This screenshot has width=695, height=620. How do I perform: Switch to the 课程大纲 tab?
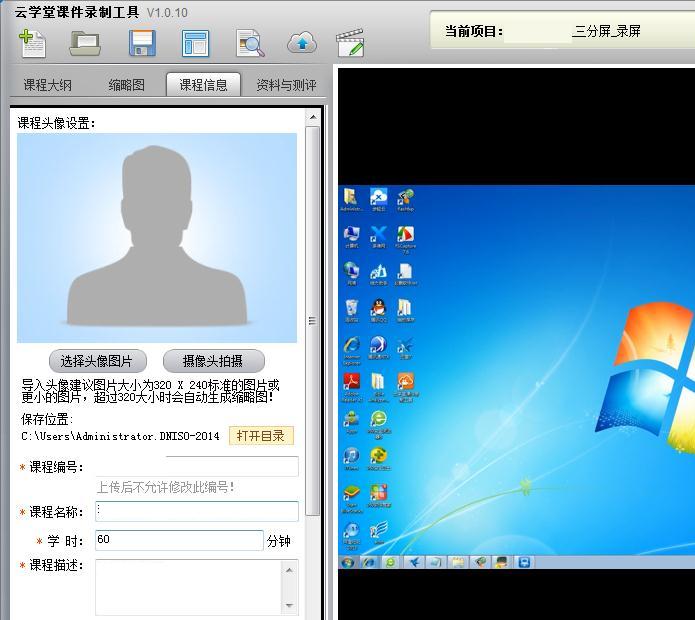point(47,85)
